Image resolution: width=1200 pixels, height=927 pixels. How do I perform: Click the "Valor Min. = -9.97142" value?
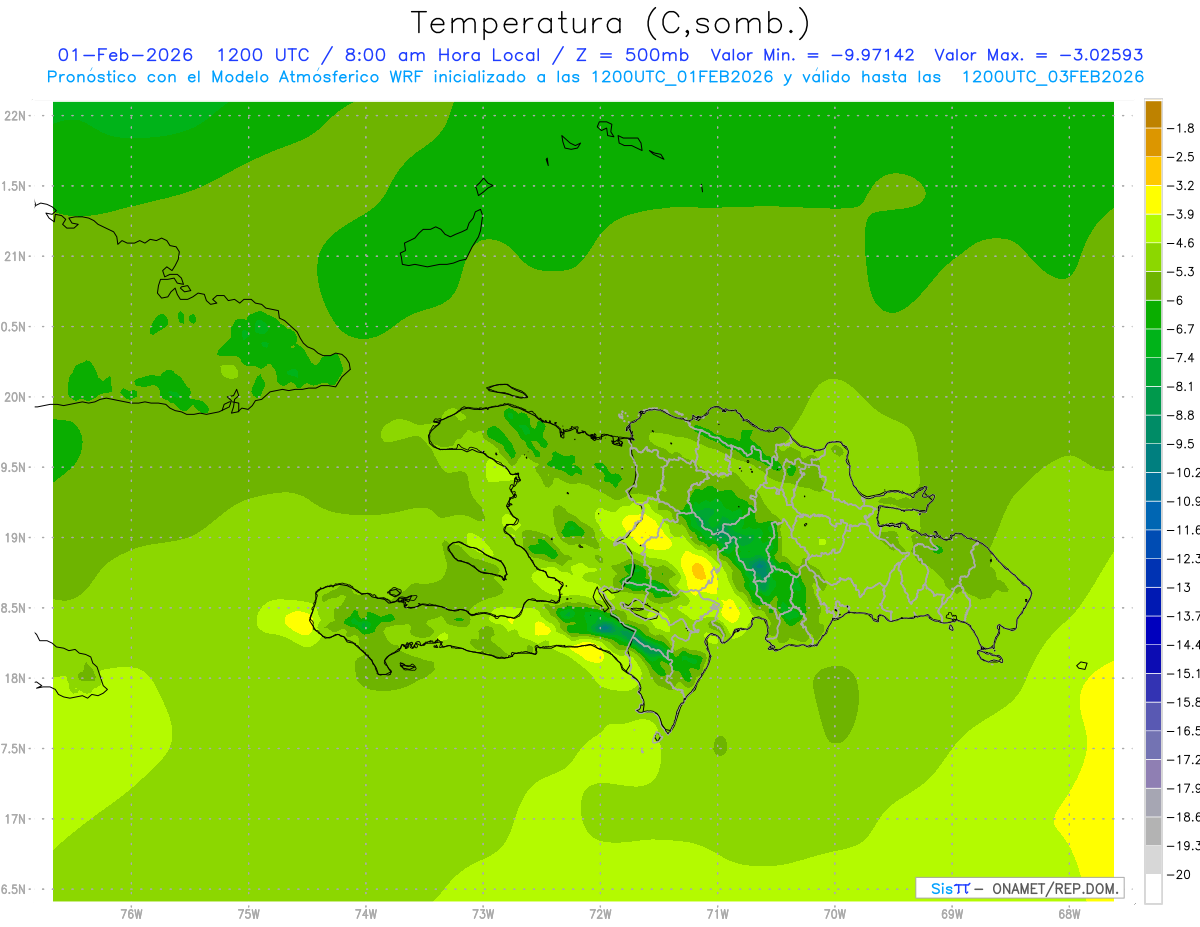(813, 55)
